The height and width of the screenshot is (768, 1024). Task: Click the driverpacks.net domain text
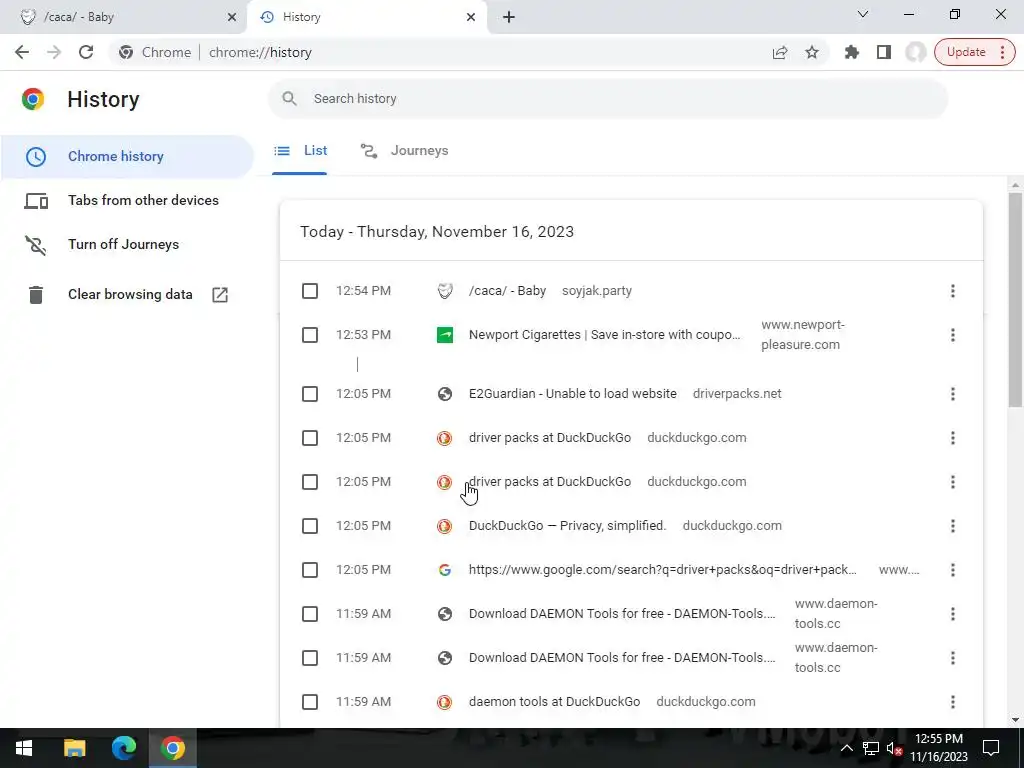[x=737, y=394]
